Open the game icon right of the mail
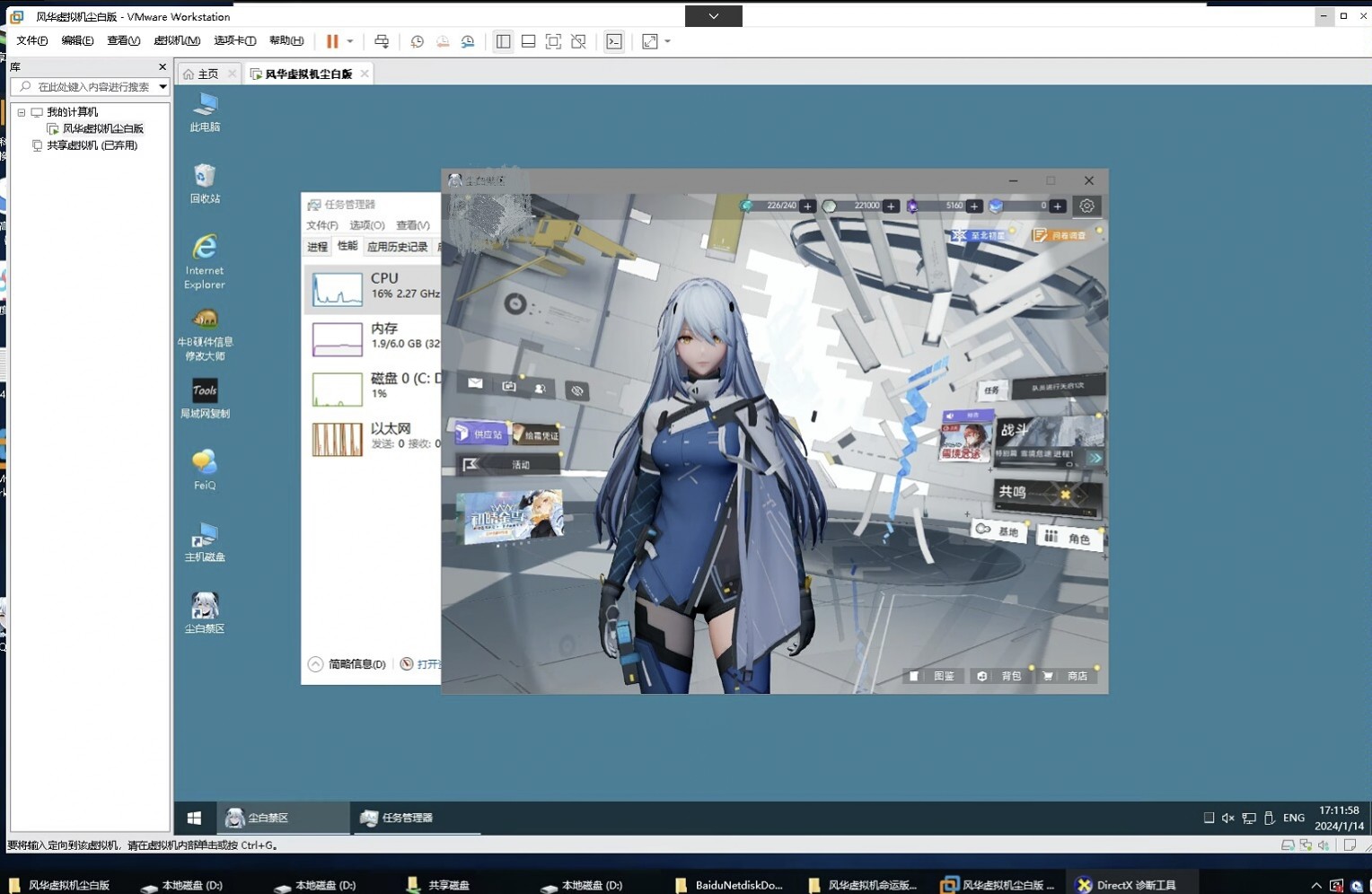Screen dimensions: 1372x894 (x=509, y=386)
